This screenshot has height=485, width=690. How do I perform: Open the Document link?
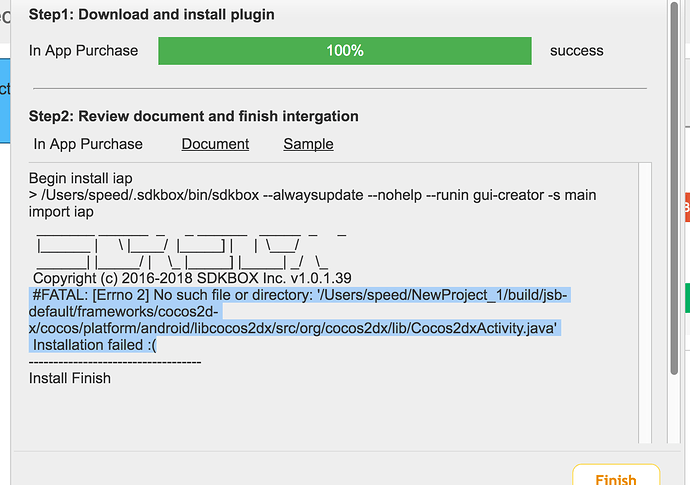(x=215, y=144)
